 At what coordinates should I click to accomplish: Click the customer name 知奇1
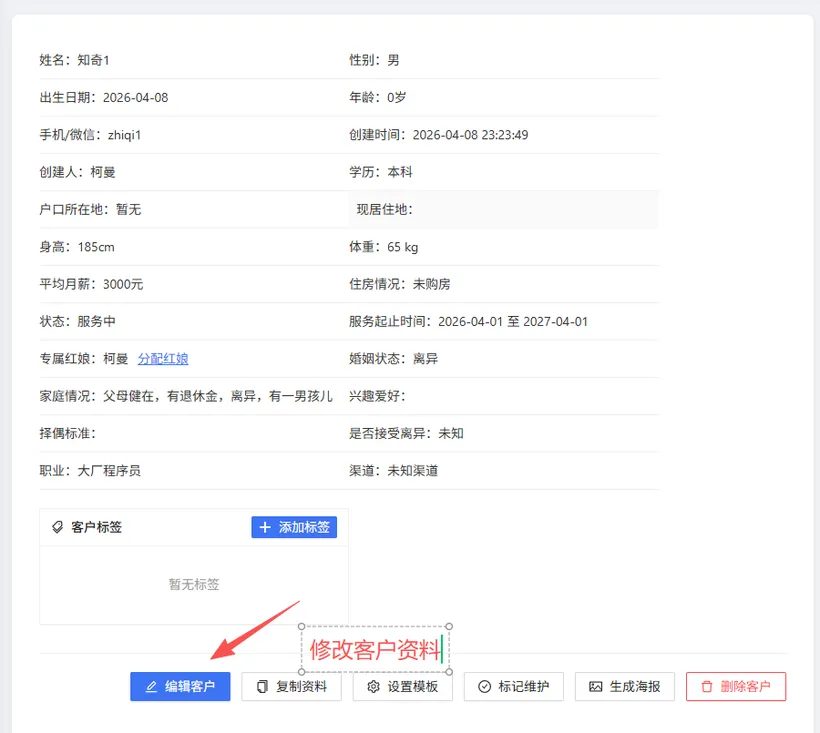pos(93,61)
